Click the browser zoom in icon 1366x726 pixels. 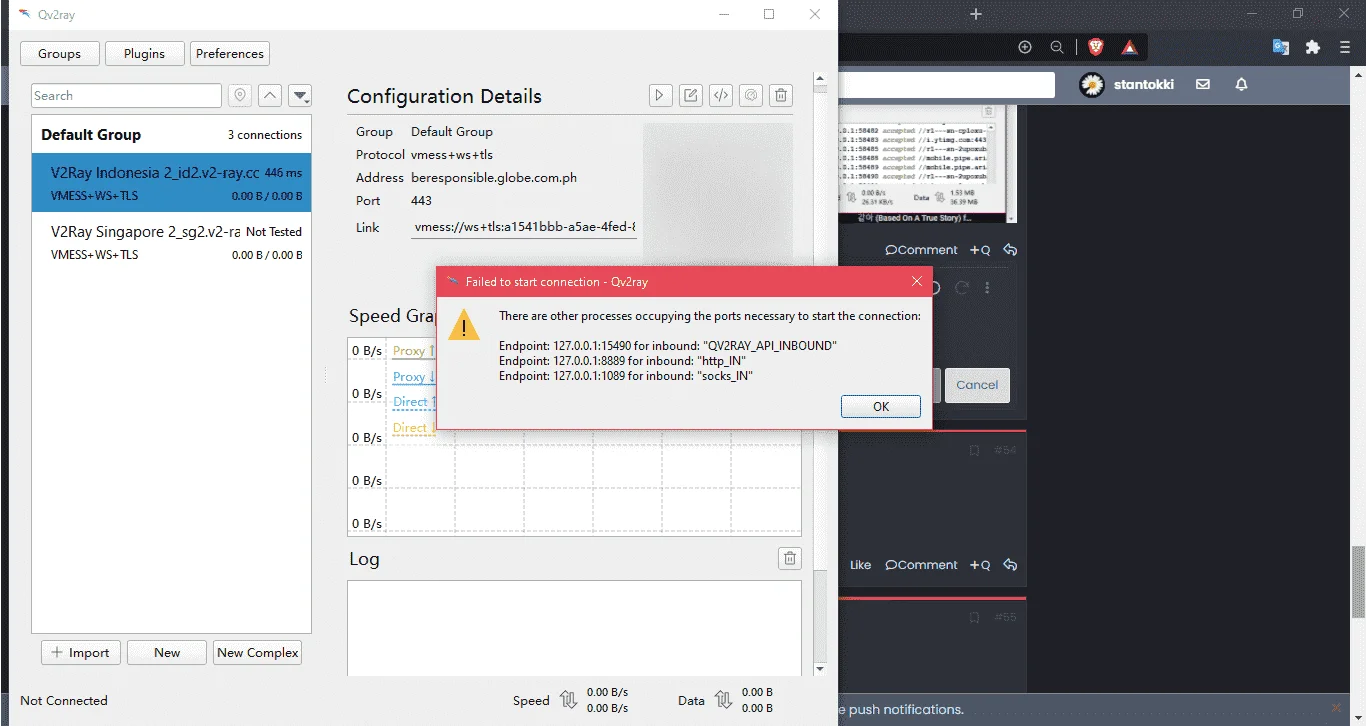pos(1025,47)
